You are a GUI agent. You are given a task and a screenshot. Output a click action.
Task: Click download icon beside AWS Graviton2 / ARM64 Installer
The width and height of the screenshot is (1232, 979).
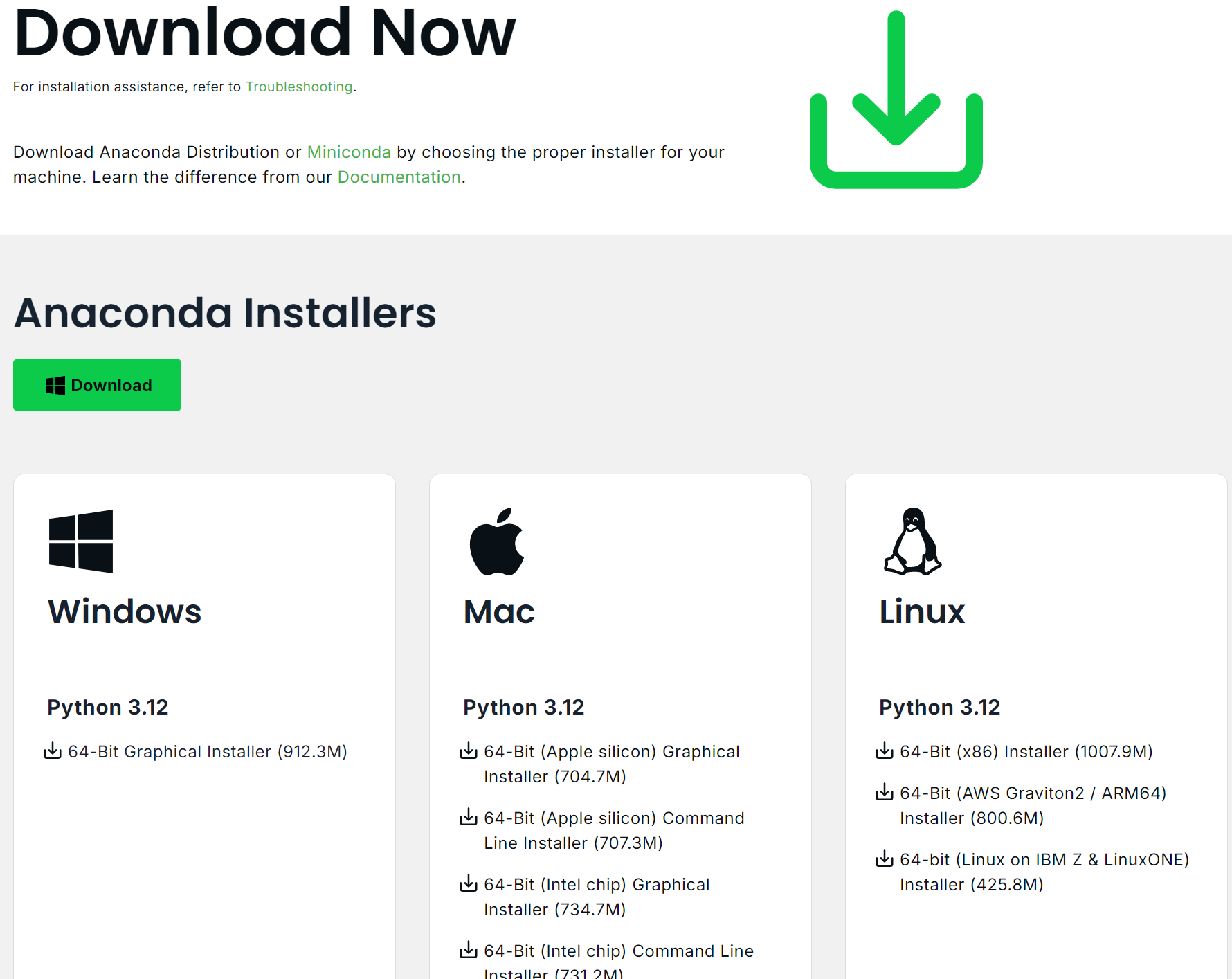pyautogui.click(x=885, y=792)
